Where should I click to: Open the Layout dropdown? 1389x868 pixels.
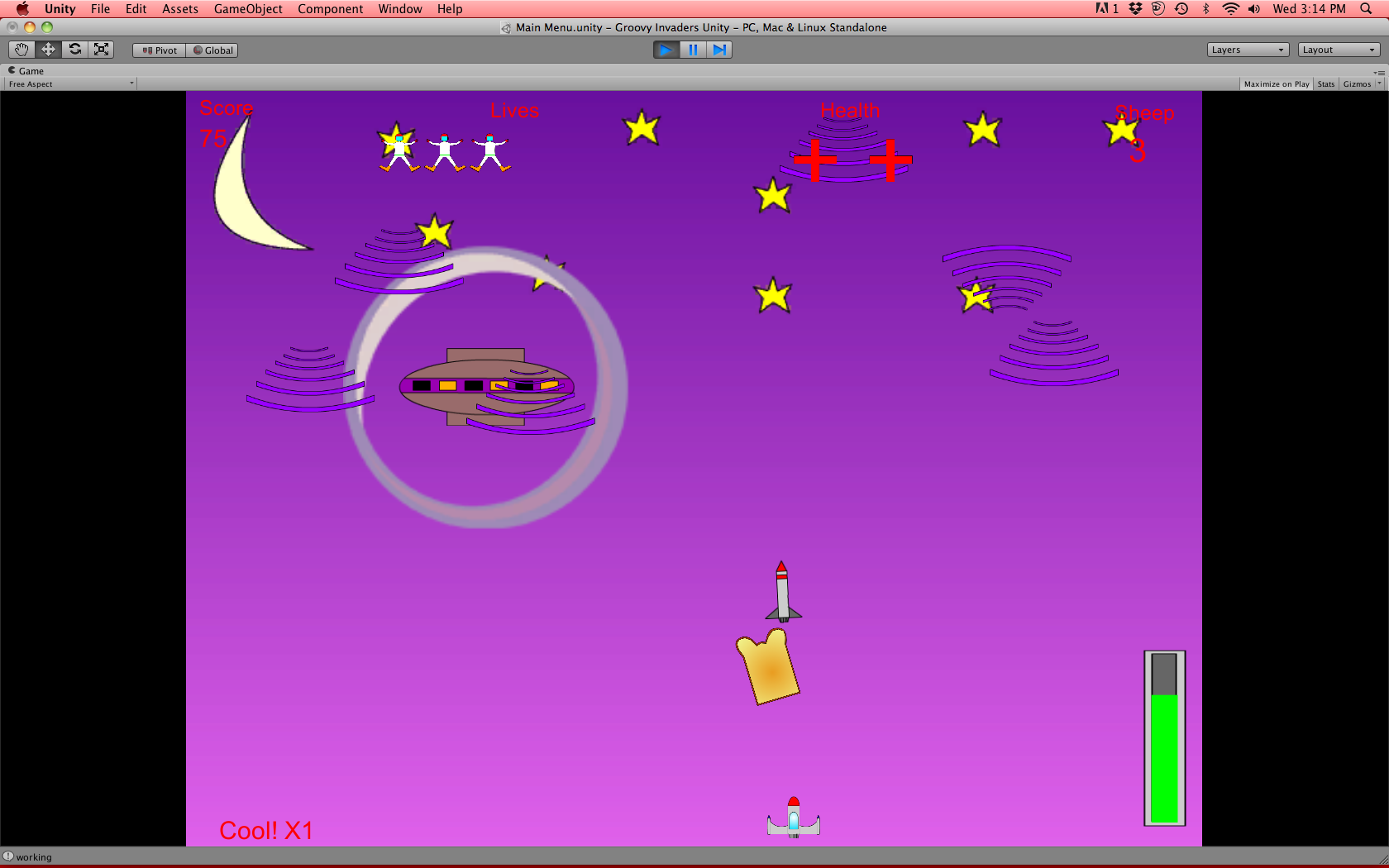pyautogui.click(x=1339, y=50)
